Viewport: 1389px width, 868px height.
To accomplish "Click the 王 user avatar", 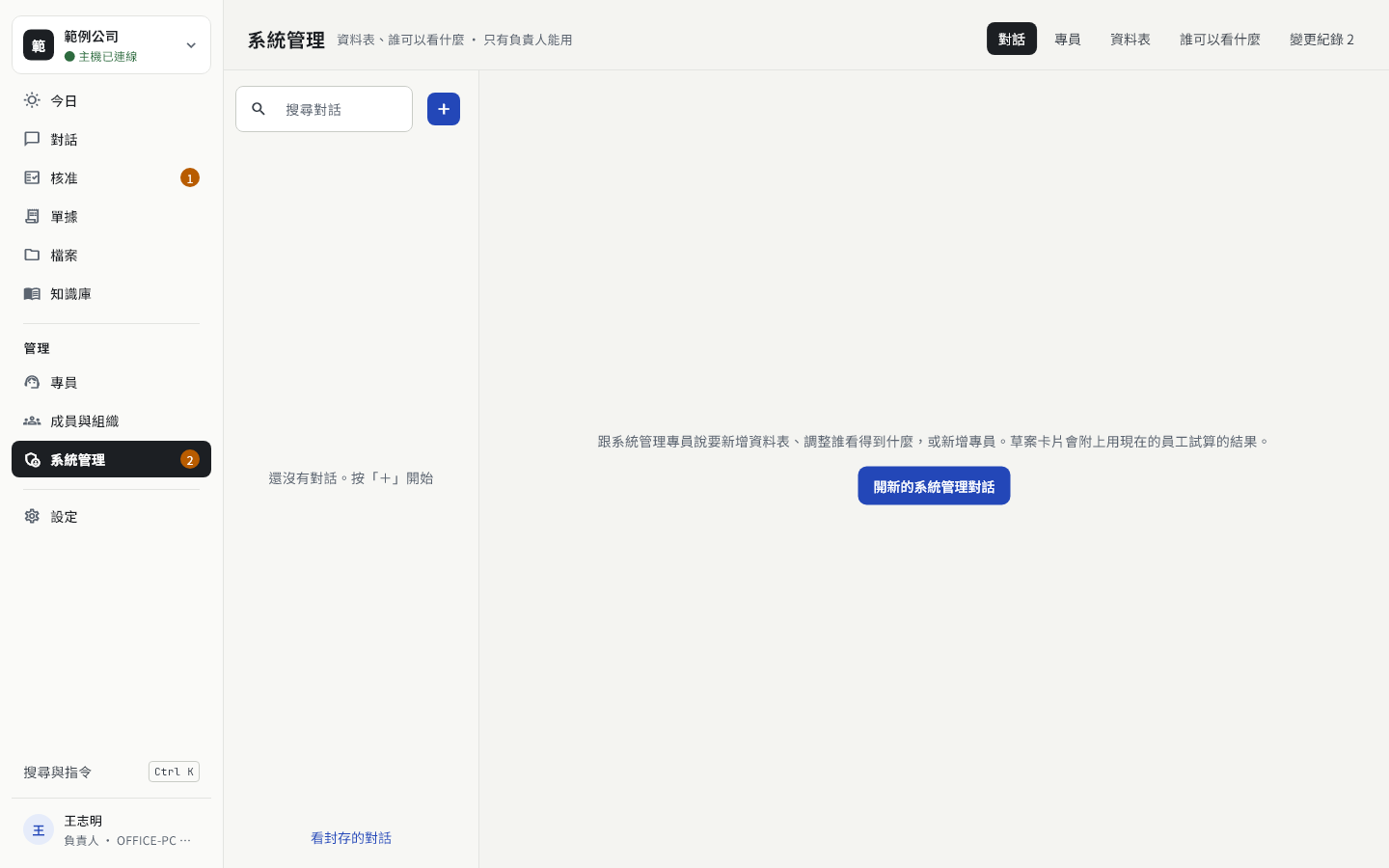I will coord(39,829).
